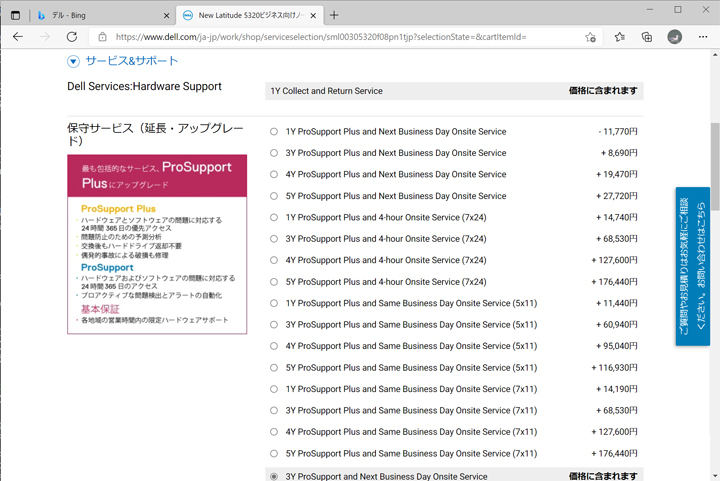This screenshot has width=720, height=481.
Task: Open the blue お問い合わせ side contact tab
Action: tap(692, 266)
